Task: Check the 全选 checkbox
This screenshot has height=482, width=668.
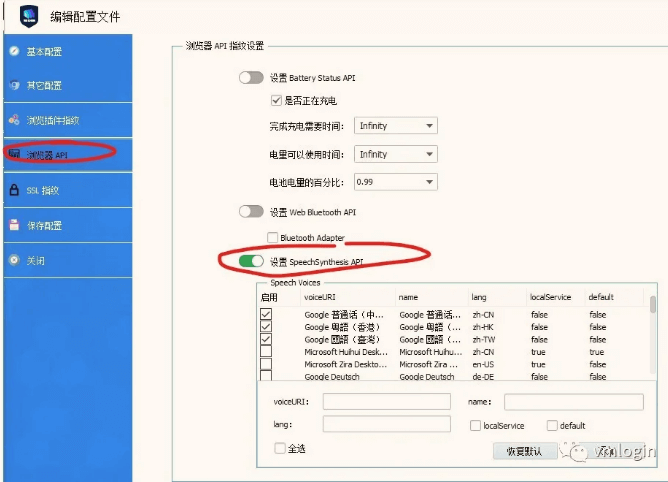Action: pyautogui.click(x=280, y=448)
